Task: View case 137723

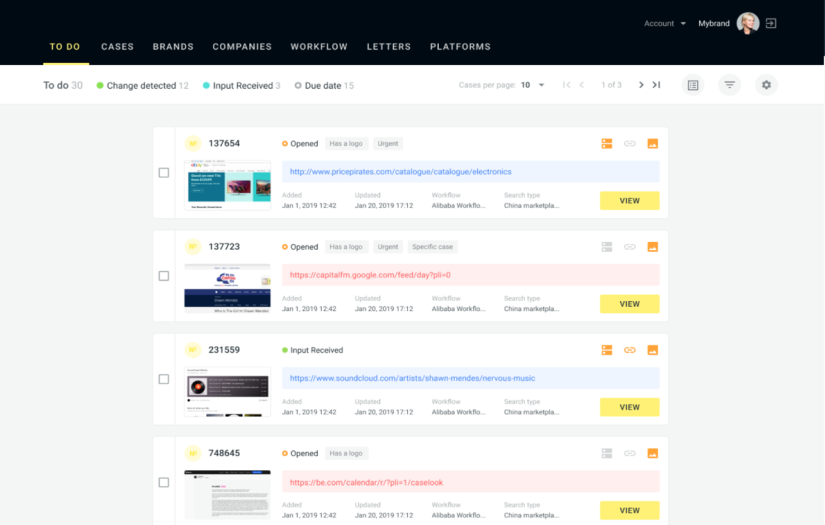Action: (x=629, y=304)
